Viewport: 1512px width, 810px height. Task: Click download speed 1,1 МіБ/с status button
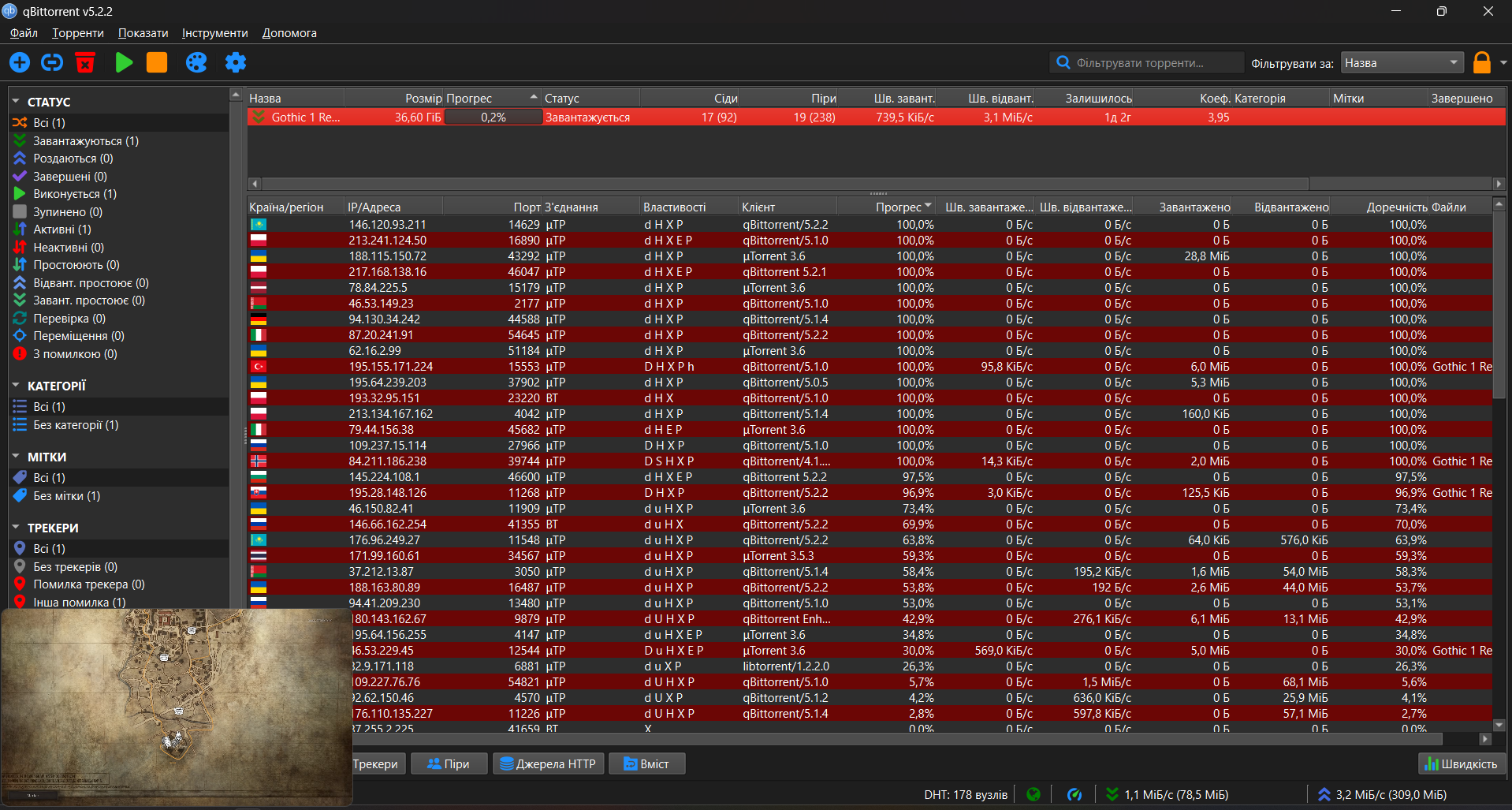coord(1168,794)
